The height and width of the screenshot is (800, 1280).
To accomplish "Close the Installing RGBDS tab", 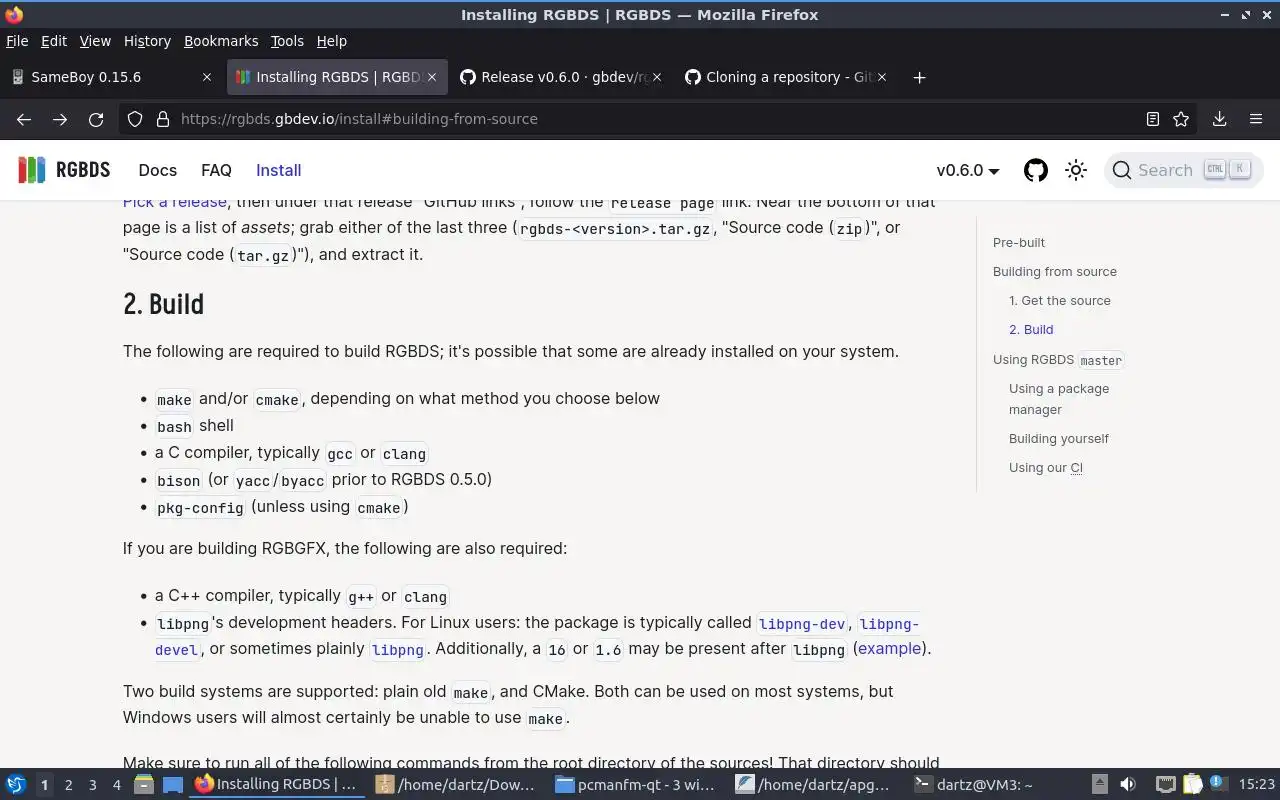I will 432,77.
